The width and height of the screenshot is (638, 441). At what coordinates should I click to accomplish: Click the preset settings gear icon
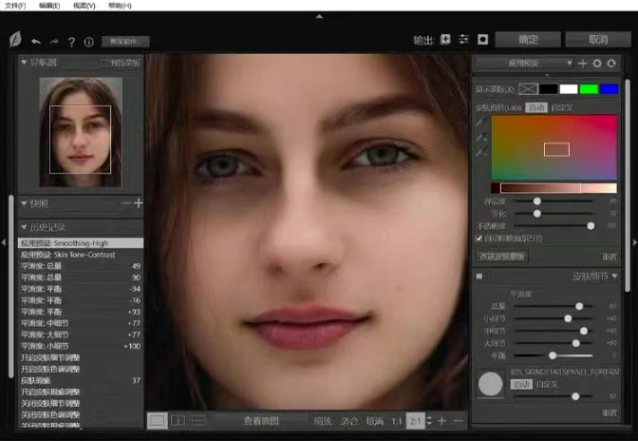tap(598, 62)
